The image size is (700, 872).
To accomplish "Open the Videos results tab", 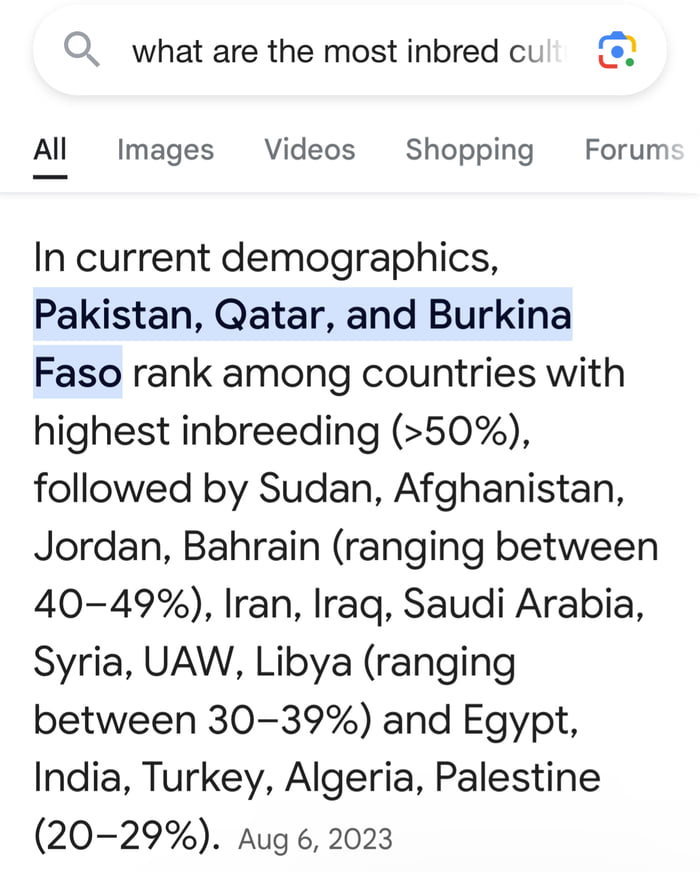I will coord(309,149).
